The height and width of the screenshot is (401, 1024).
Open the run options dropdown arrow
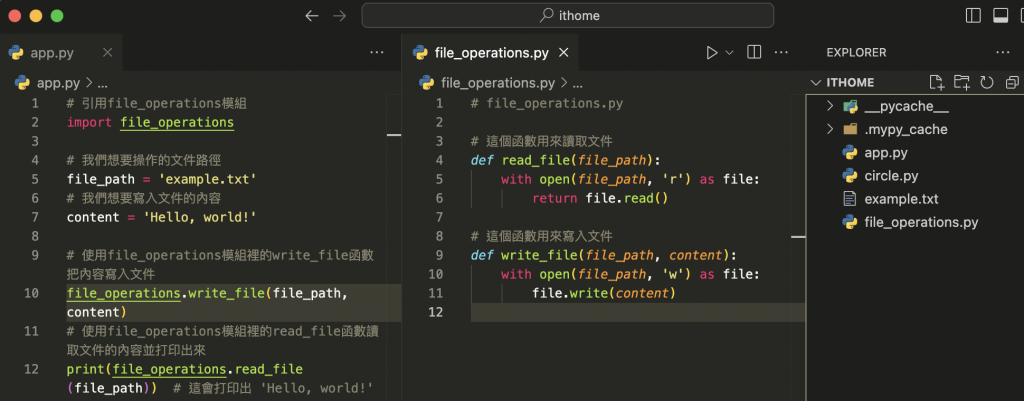click(x=729, y=52)
